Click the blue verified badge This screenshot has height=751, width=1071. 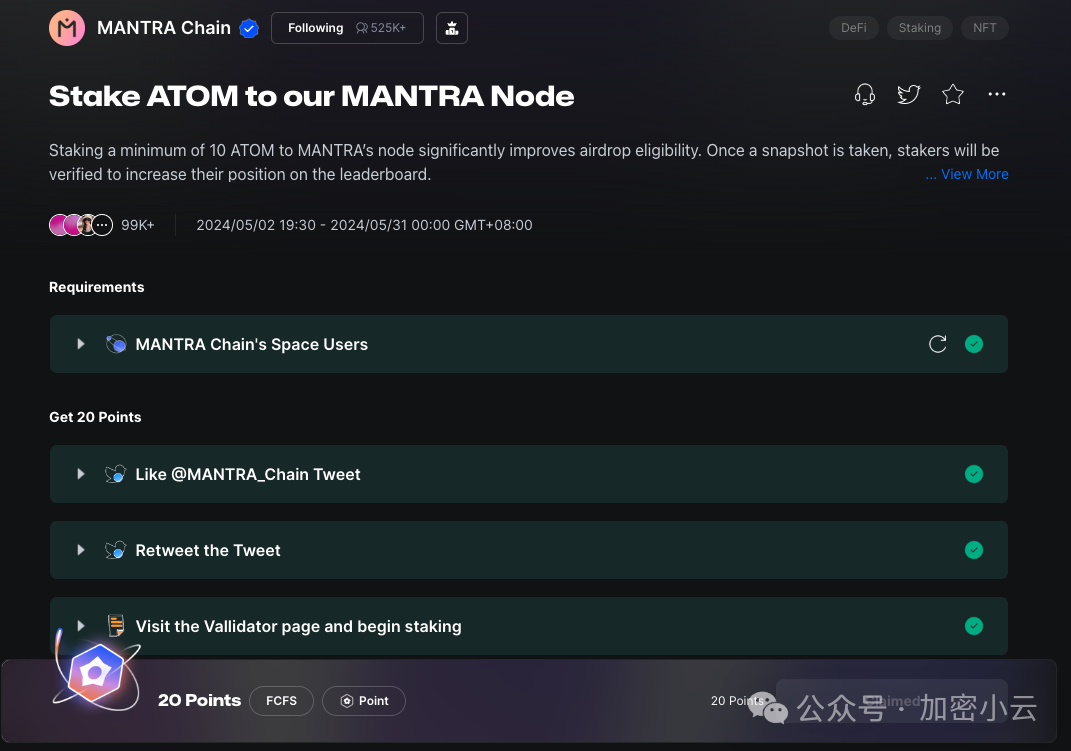click(x=249, y=28)
